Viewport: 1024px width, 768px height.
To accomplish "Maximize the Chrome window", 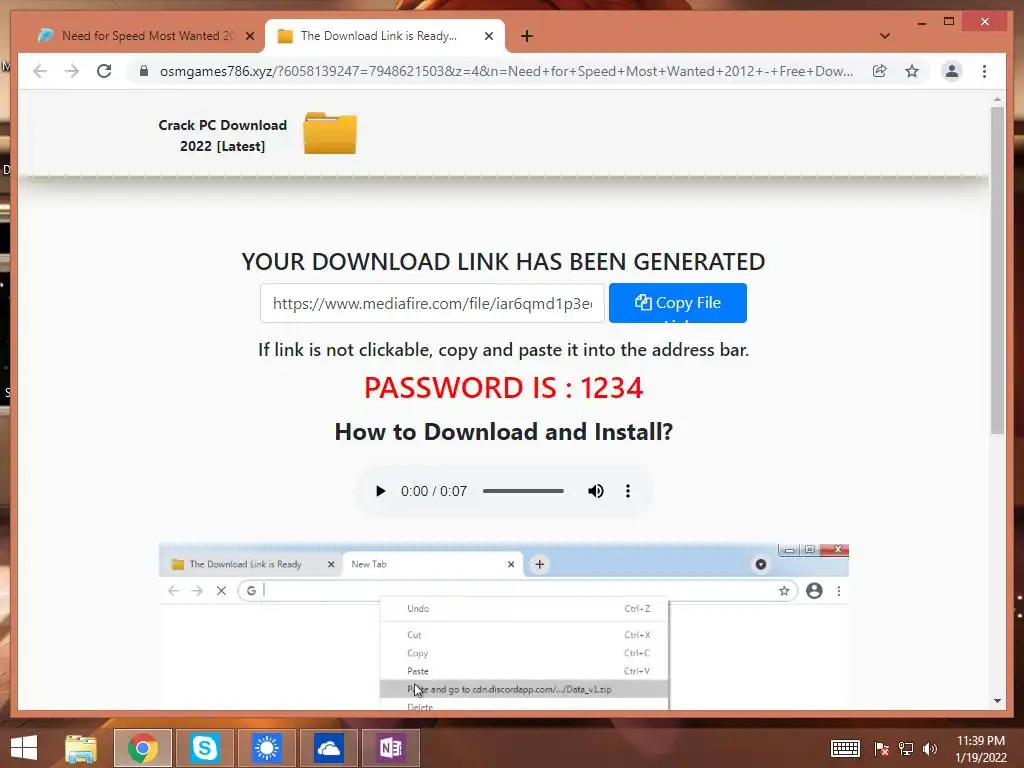I will [x=949, y=22].
